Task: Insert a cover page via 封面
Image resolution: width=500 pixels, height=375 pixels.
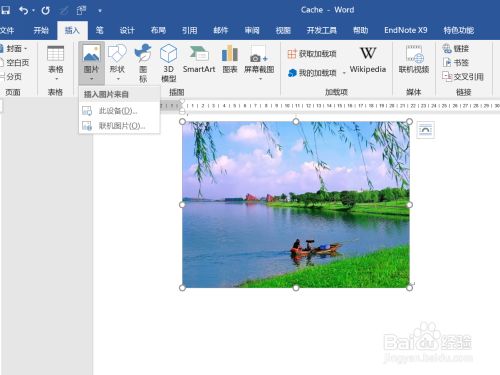Action: click(x=13, y=49)
